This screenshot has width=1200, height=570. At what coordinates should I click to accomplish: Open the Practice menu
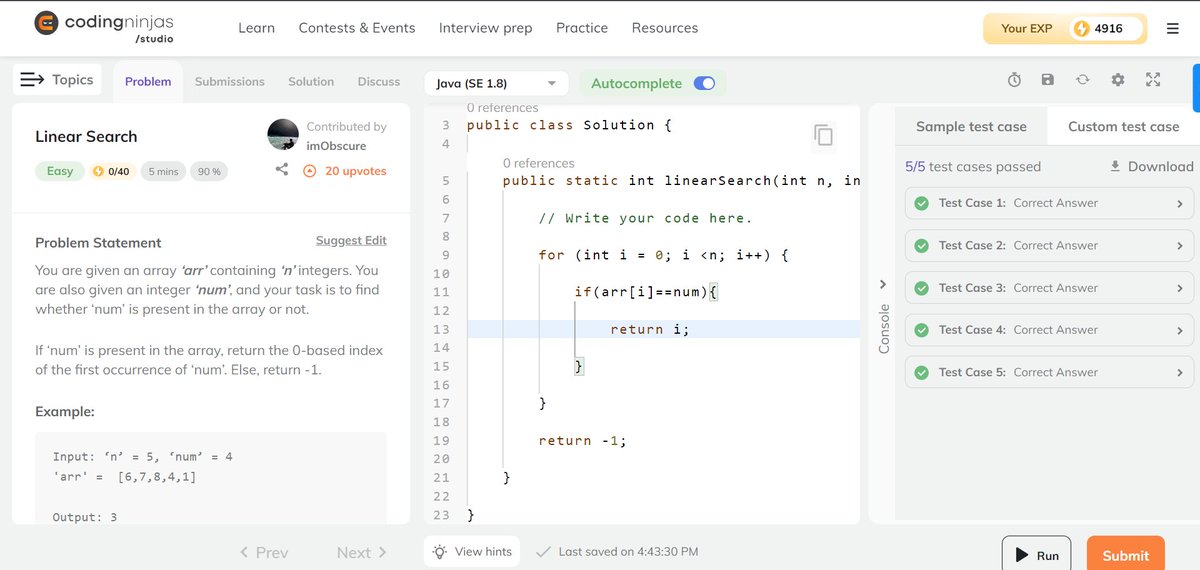[582, 28]
